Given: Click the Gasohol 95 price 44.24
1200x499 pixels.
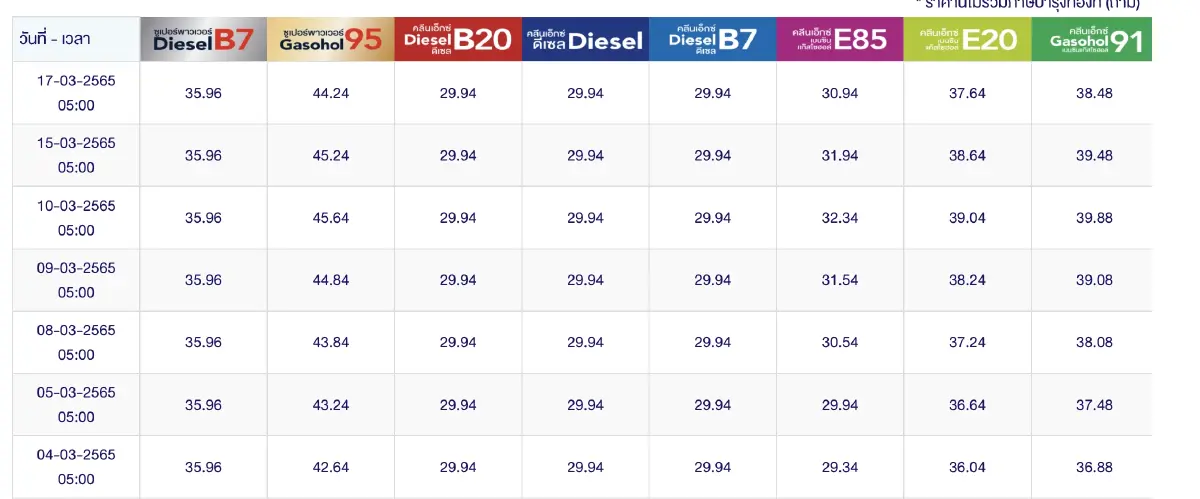Looking at the screenshot, I should tap(331, 93).
